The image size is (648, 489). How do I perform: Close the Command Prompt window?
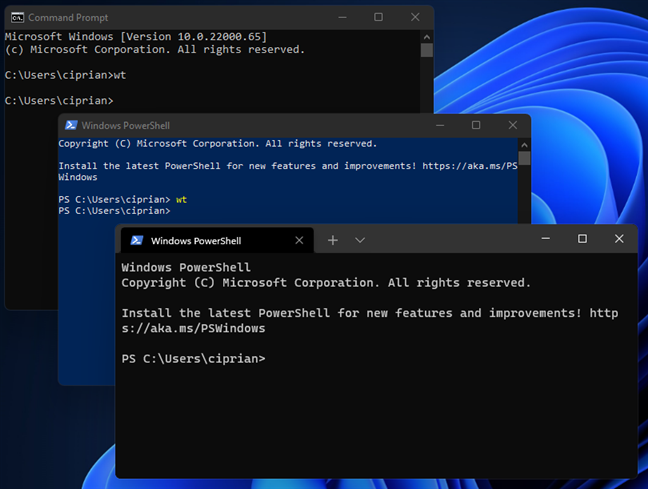click(x=415, y=17)
